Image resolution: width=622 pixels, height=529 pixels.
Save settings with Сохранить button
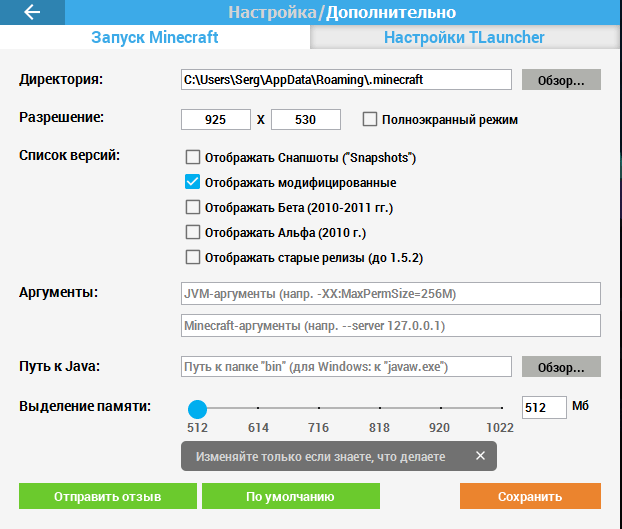530,496
